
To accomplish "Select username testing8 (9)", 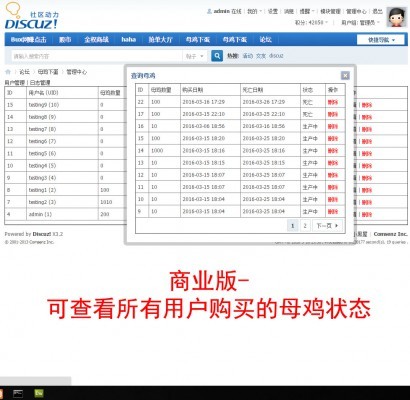I will (x=42, y=117).
